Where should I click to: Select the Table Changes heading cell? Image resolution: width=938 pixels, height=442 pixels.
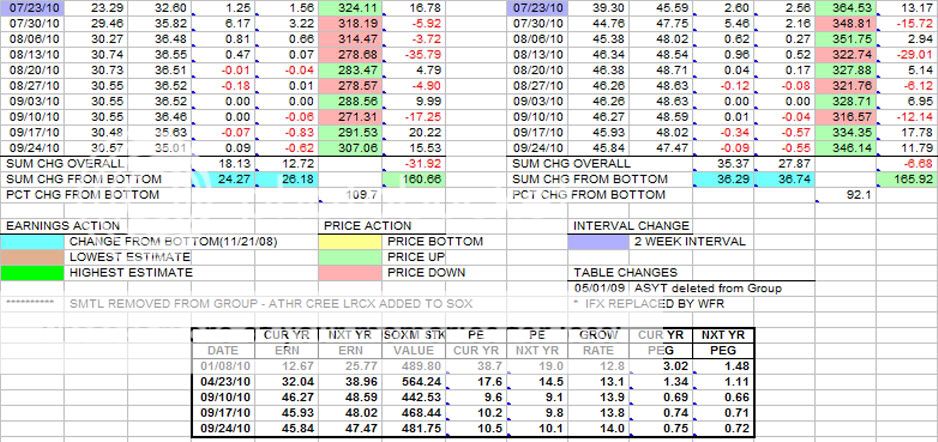625,272
